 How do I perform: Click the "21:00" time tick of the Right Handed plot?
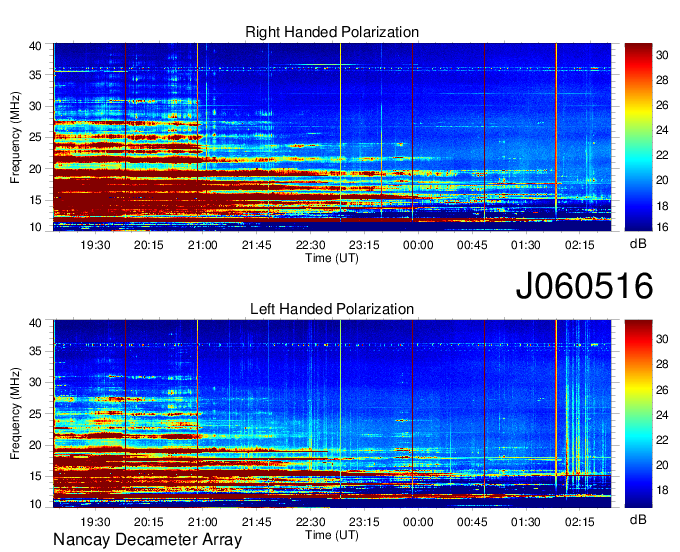[203, 245]
